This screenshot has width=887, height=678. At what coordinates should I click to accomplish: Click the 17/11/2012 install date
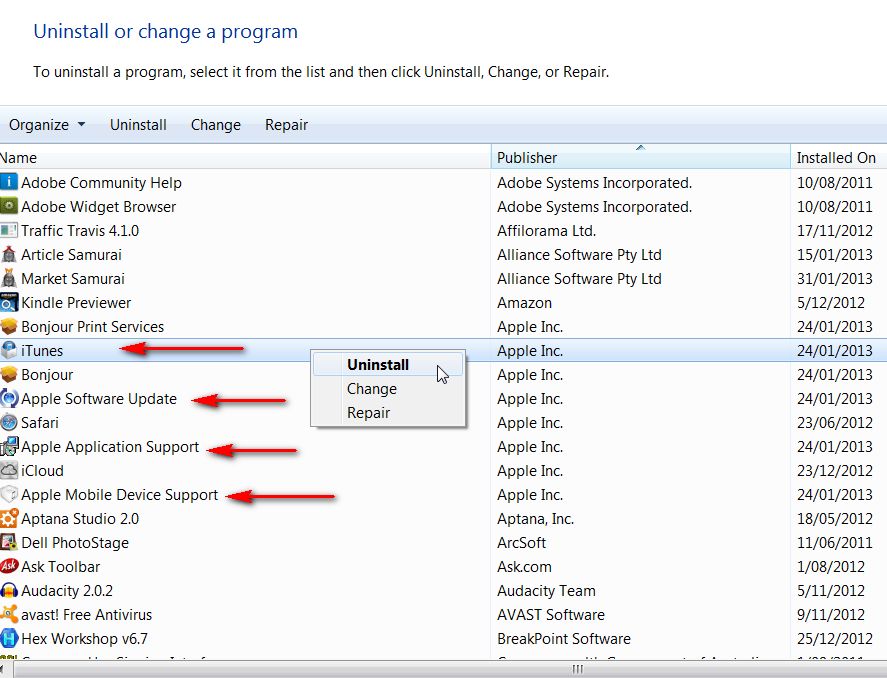(x=834, y=231)
